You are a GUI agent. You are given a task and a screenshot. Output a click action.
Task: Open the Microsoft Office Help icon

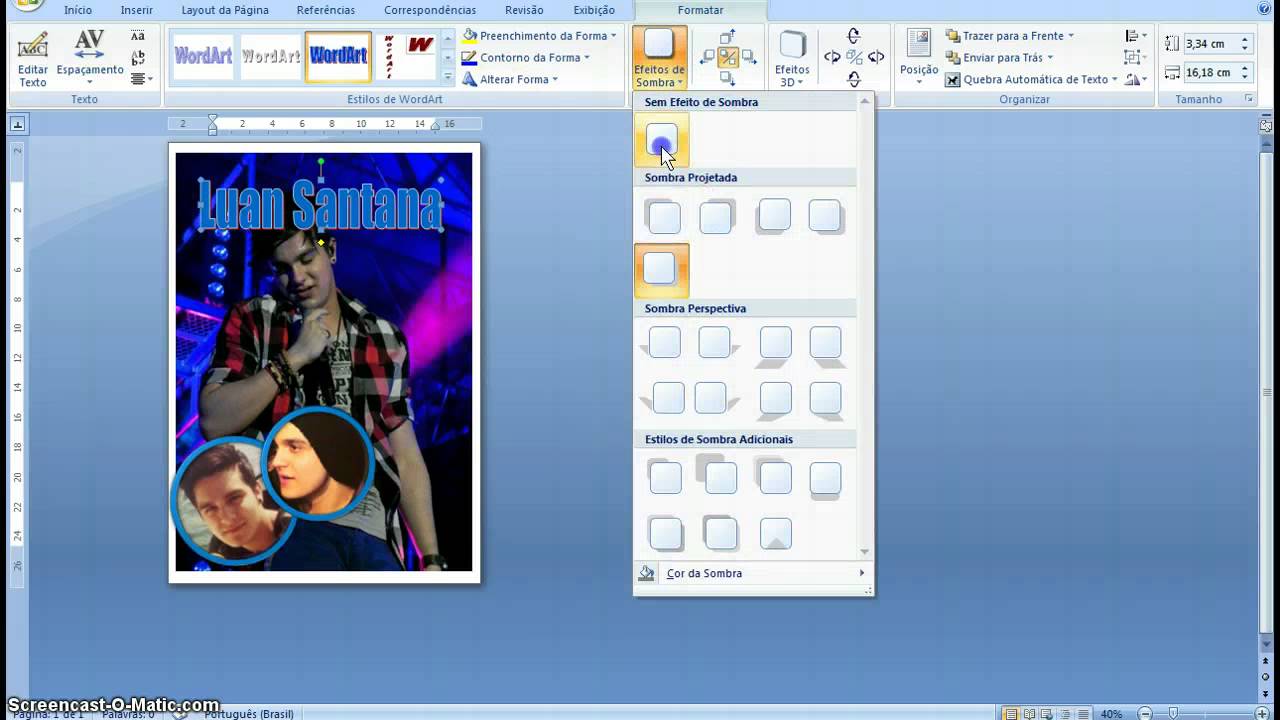pos(1265,9)
